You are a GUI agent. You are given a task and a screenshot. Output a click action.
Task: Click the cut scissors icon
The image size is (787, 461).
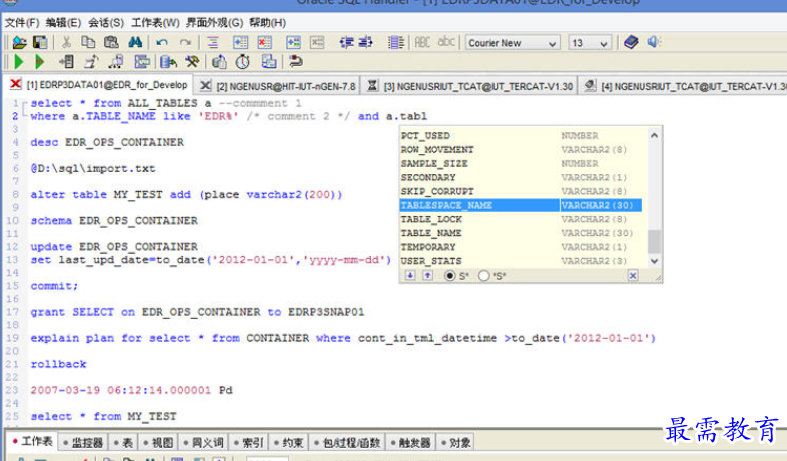[66, 43]
